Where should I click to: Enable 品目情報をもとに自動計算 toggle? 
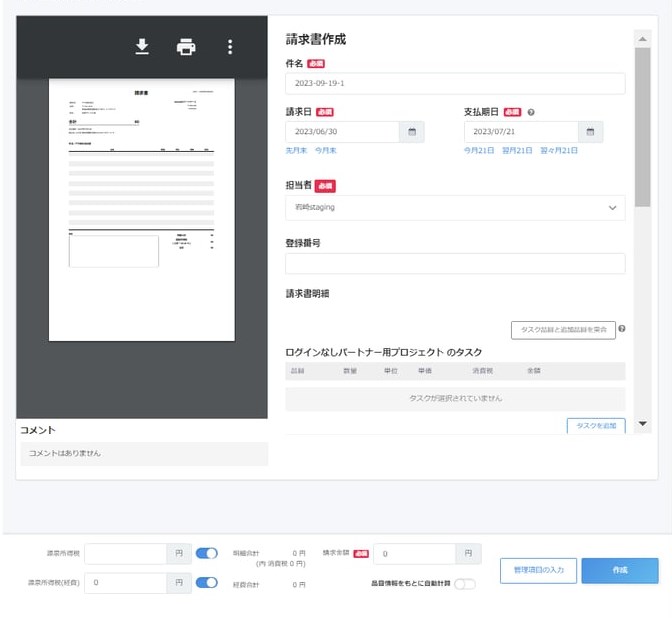(x=465, y=584)
